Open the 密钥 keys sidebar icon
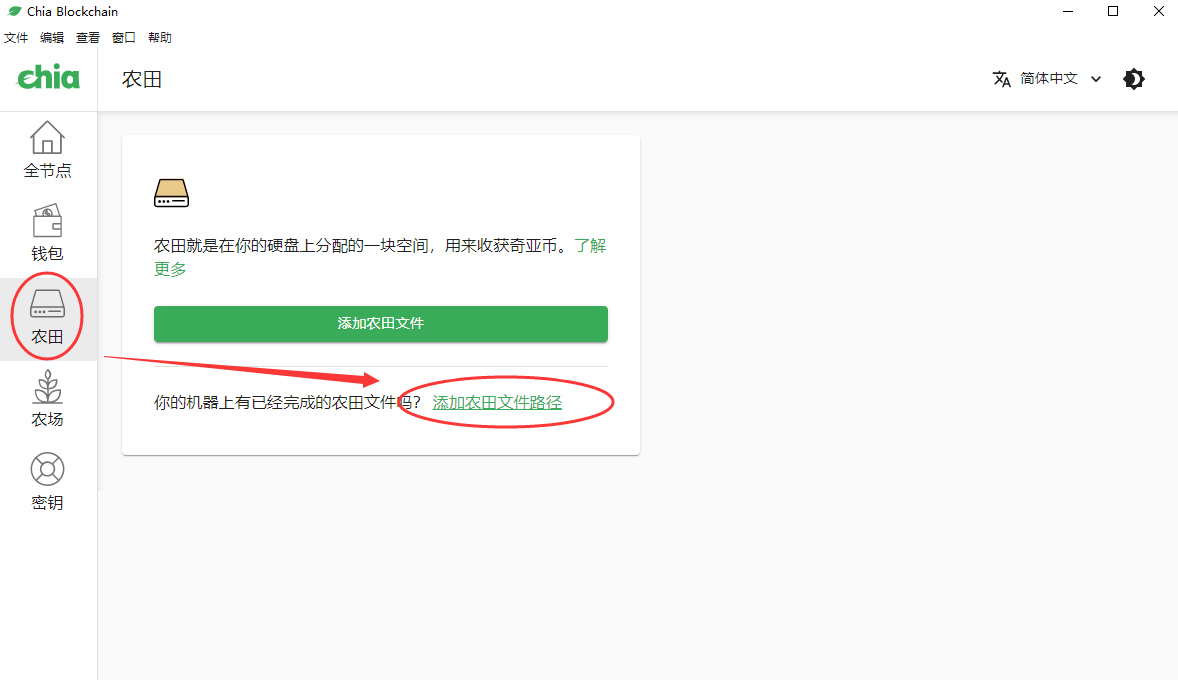This screenshot has height=680, width=1178. coord(47,470)
